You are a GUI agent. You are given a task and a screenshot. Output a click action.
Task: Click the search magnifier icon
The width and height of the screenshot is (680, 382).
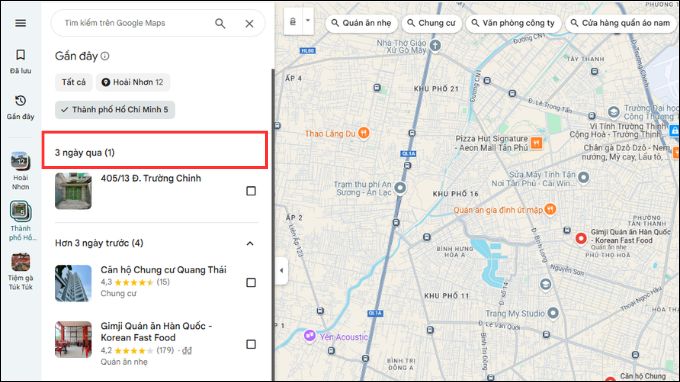(220, 23)
